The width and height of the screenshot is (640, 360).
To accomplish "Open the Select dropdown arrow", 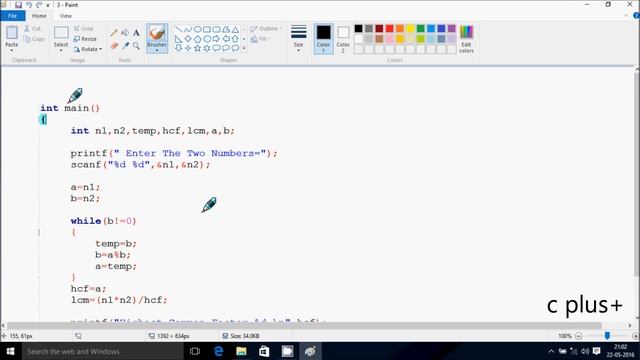I will click(61, 50).
